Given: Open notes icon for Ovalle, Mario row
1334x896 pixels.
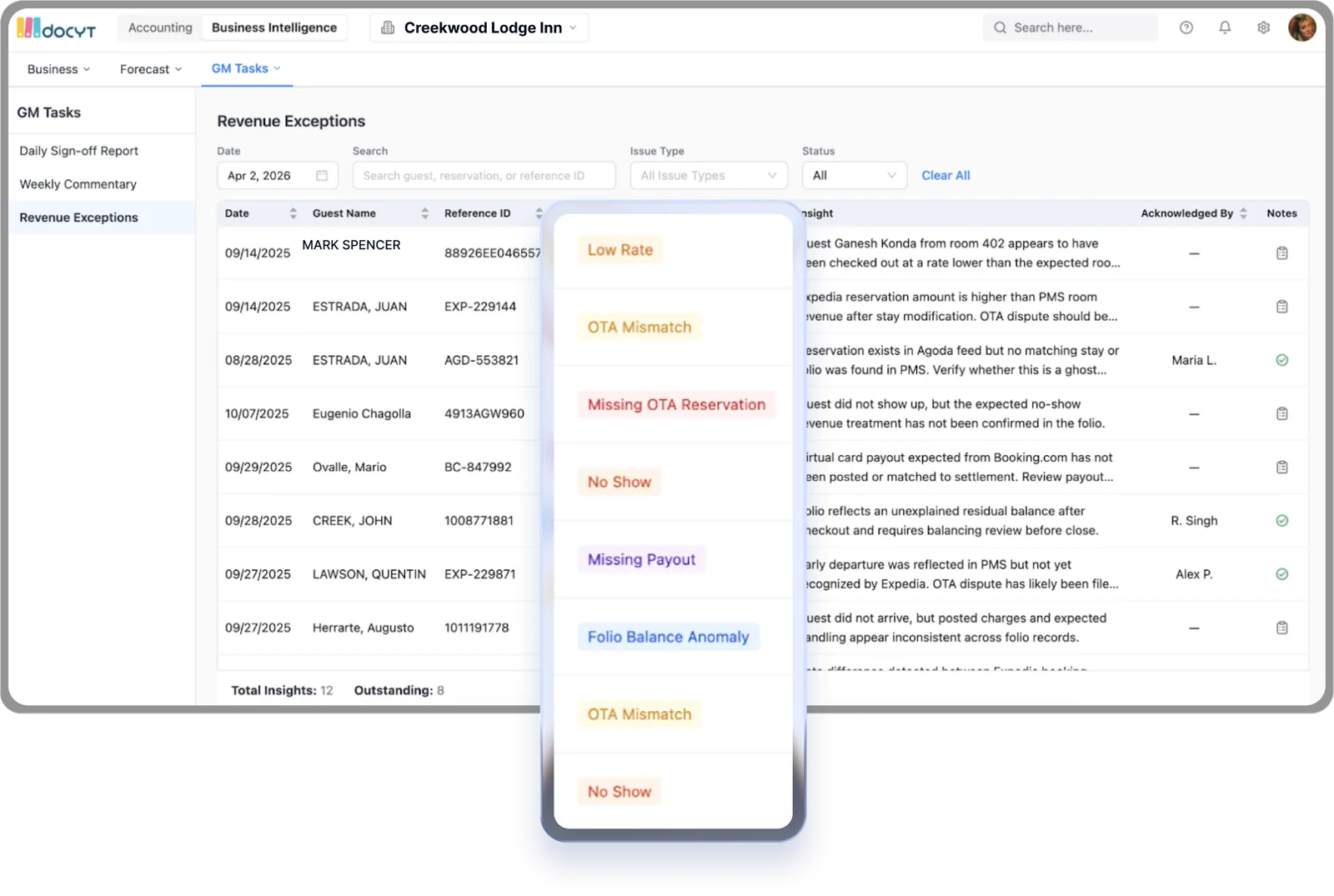Looking at the screenshot, I should point(1282,467).
